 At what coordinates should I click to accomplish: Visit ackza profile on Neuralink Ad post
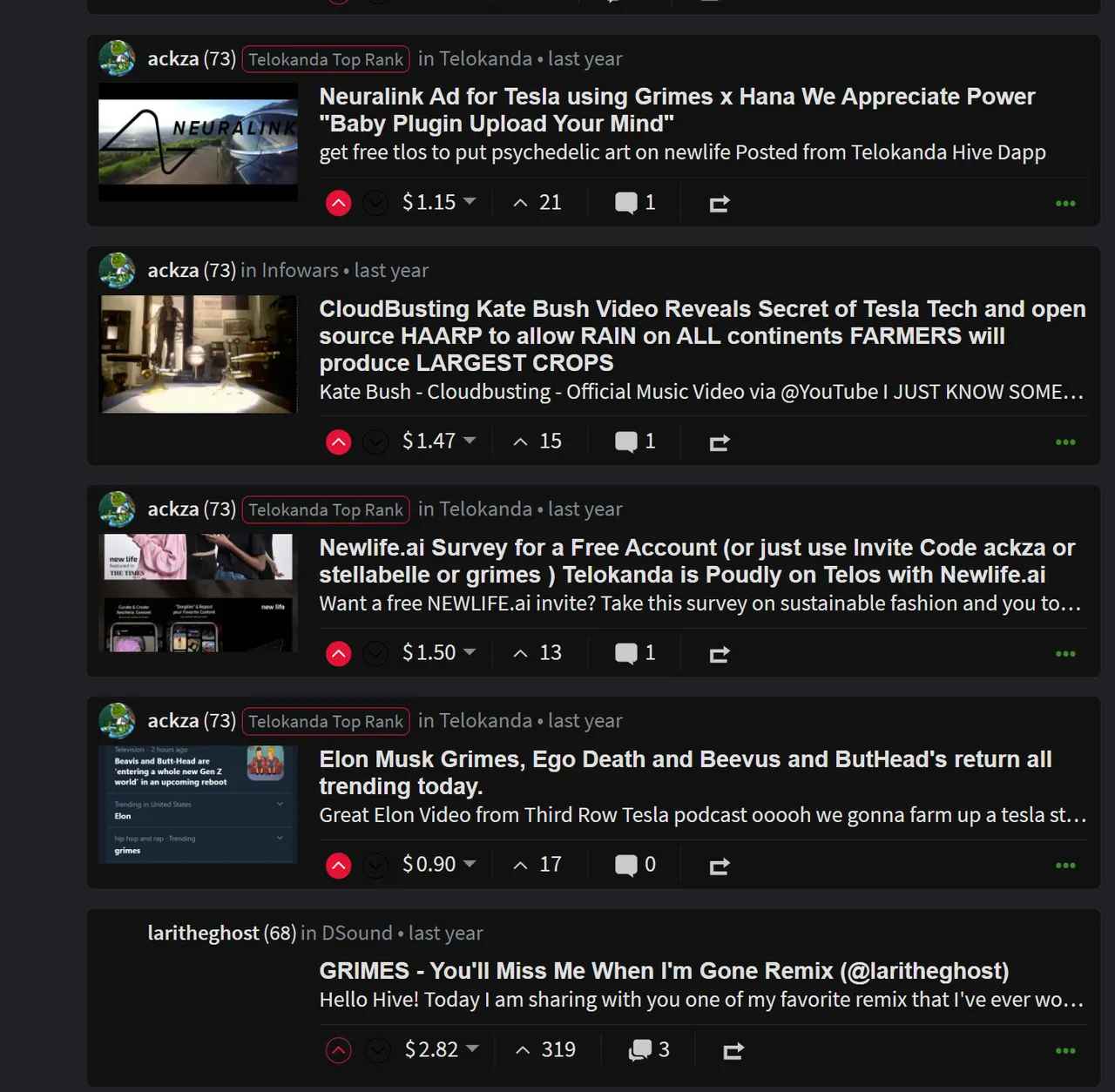[x=172, y=58]
